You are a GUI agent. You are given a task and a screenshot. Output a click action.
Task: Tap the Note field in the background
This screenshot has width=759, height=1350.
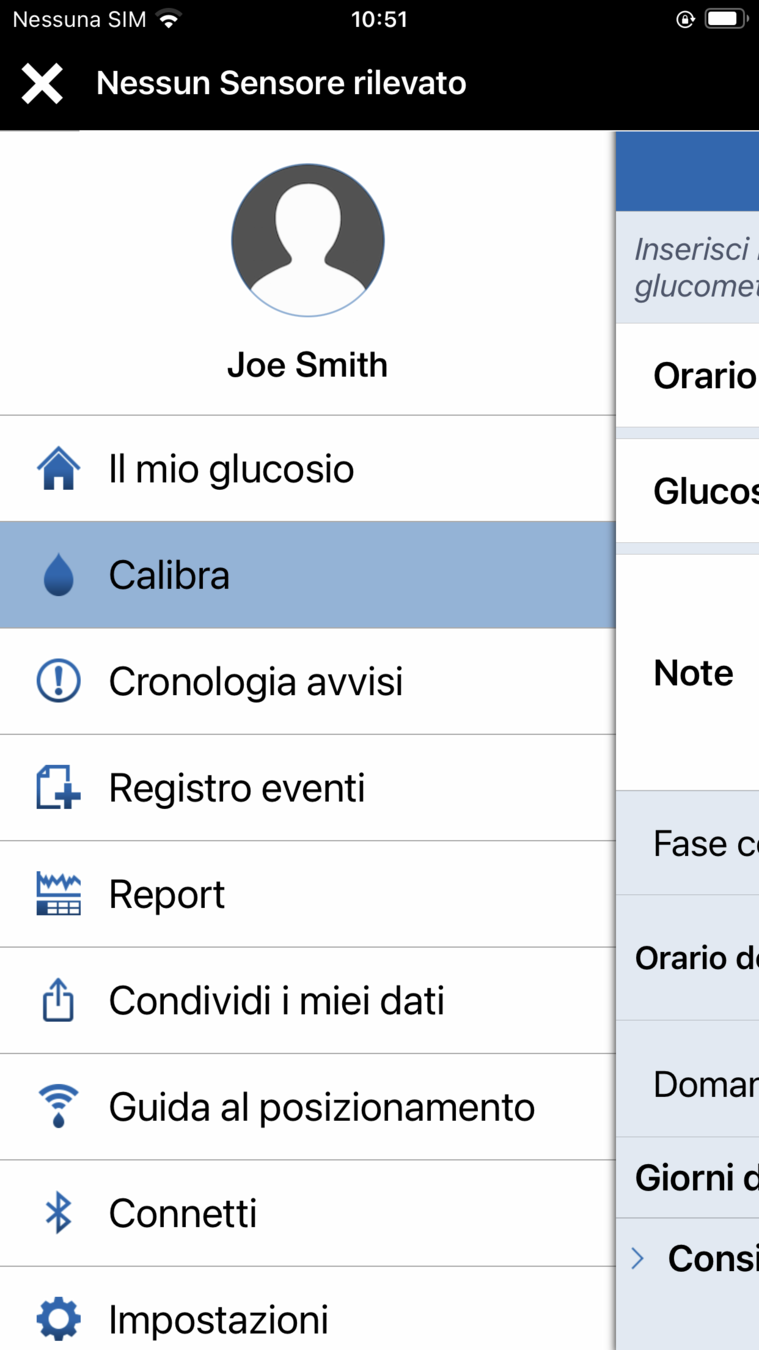(x=694, y=673)
